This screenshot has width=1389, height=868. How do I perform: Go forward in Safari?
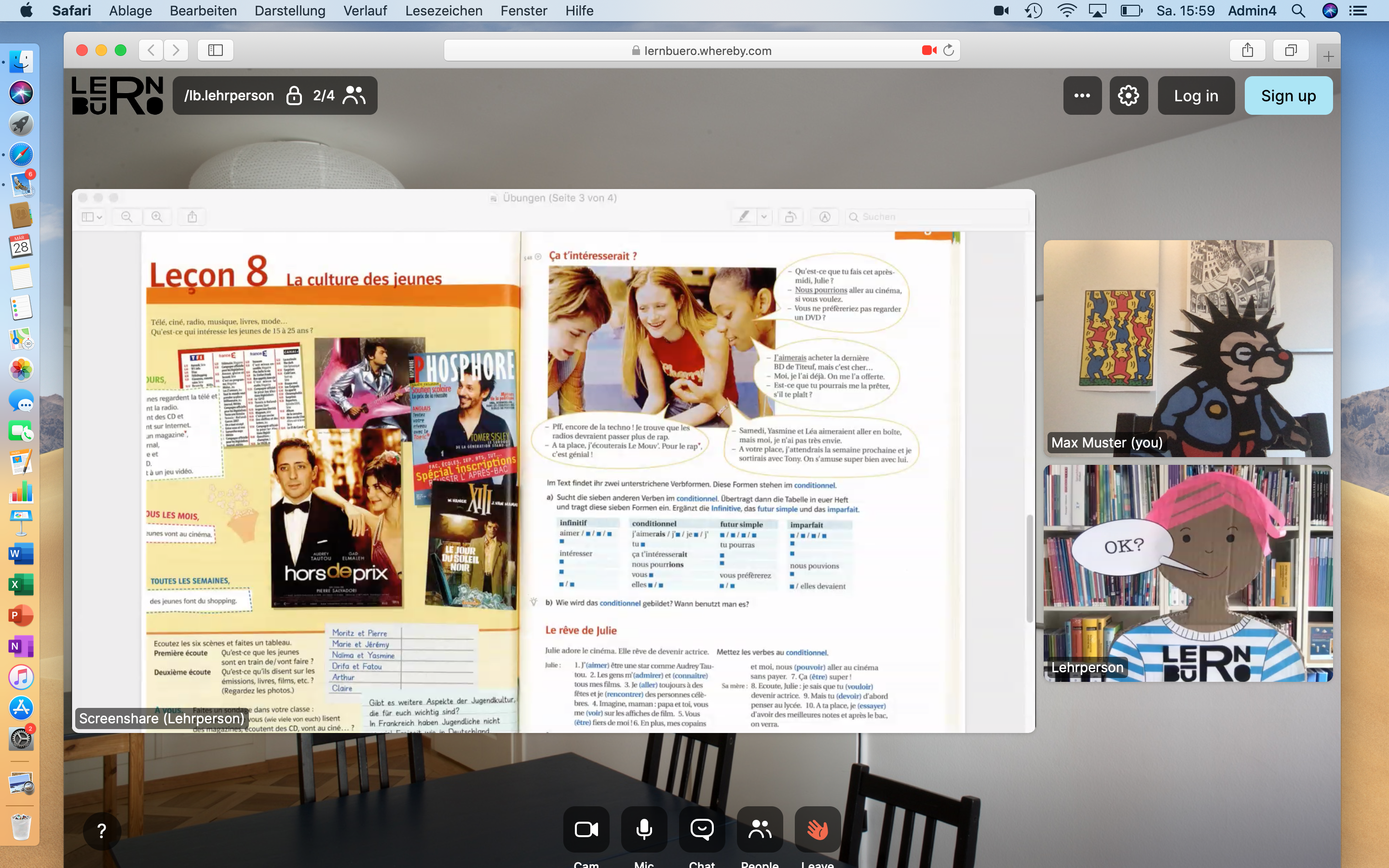[x=176, y=50]
